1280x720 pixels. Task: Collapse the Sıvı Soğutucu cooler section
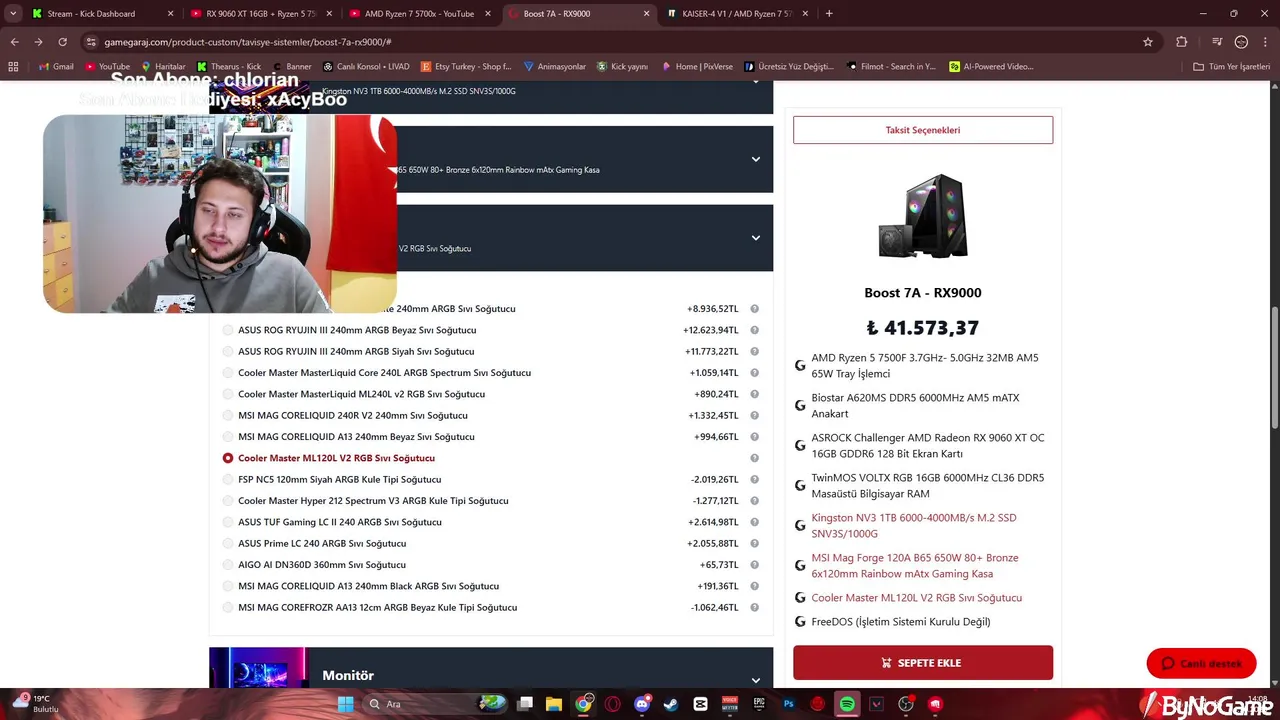pos(756,238)
